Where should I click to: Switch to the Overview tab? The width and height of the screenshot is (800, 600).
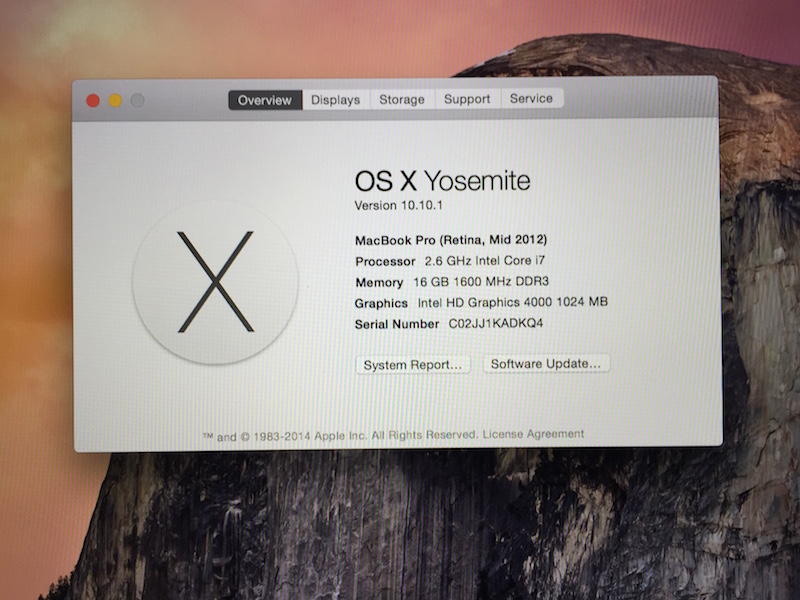point(265,100)
